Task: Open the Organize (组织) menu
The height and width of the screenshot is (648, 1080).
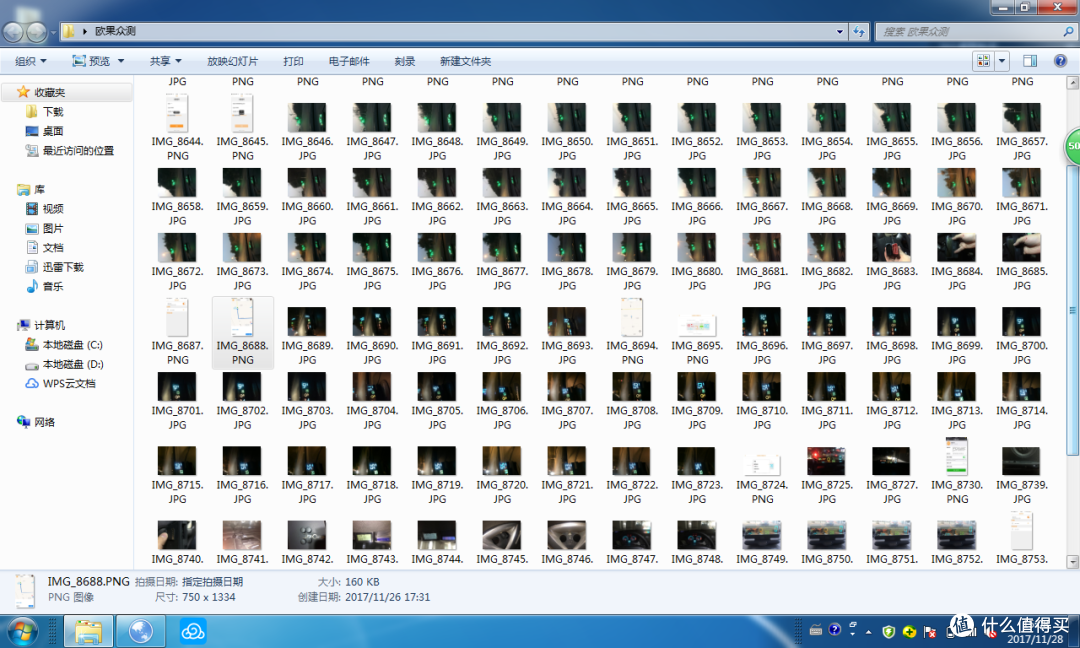Action: (31, 61)
